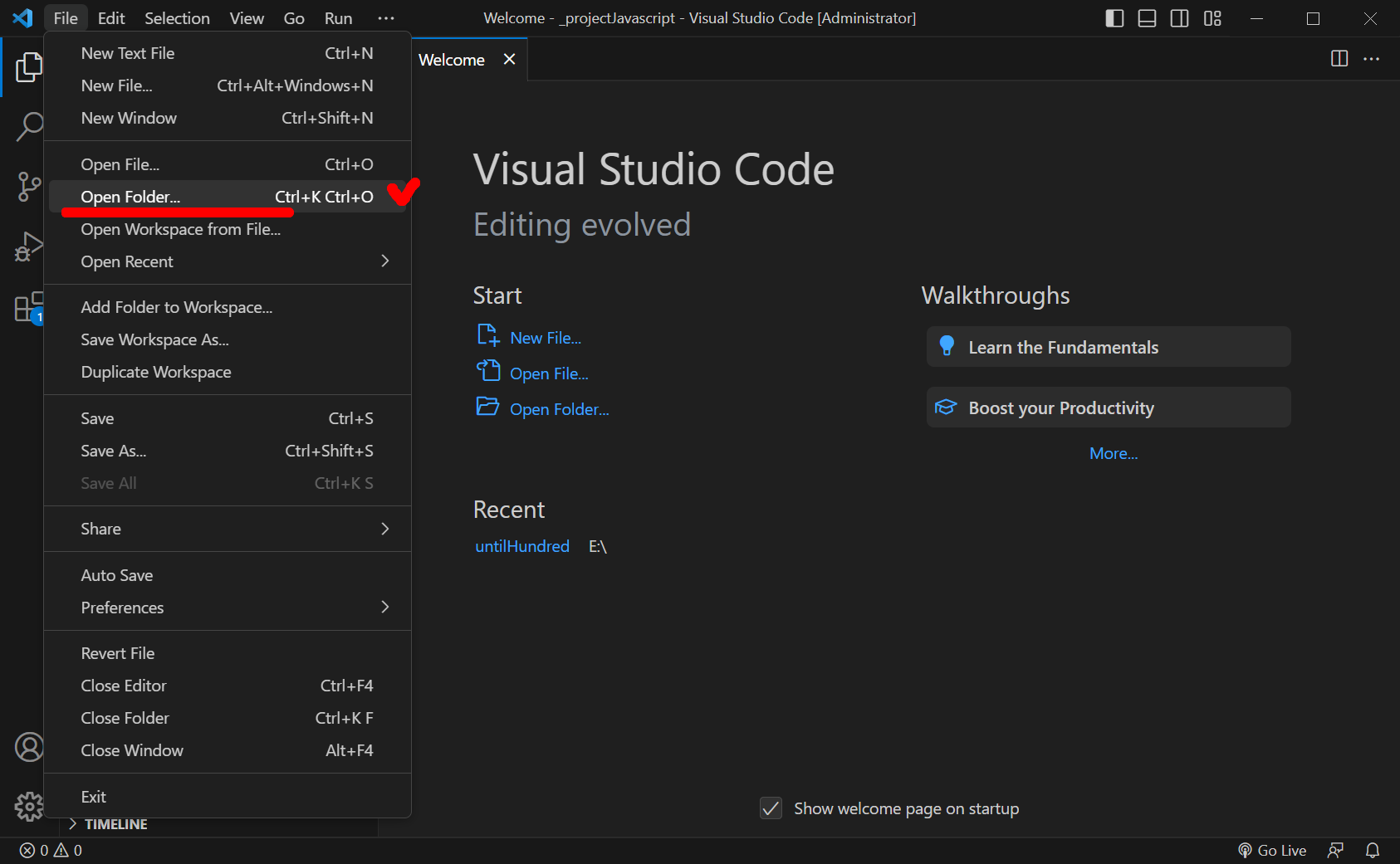
Task: Toggle the Secondary Side Bar layout icon
Action: tap(1179, 18)
